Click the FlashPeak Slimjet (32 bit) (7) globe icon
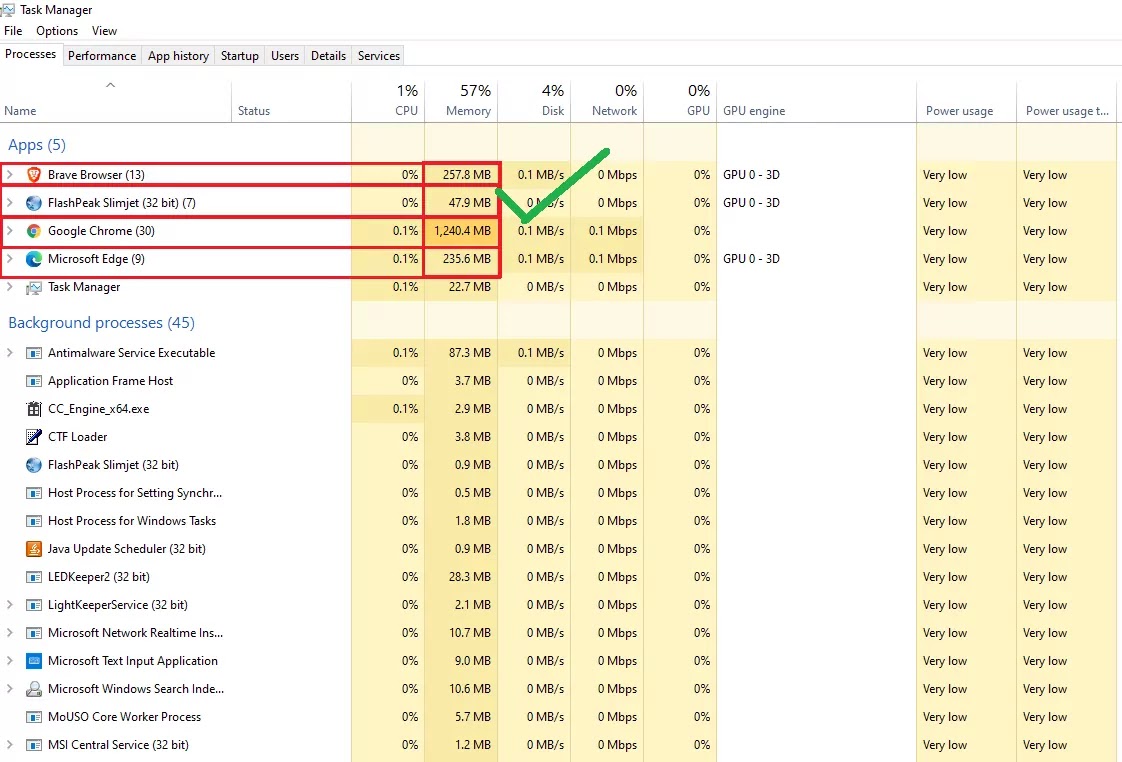Image resolution: width=1122 pixels, height=762 pixels. click(x=34, y=202)
